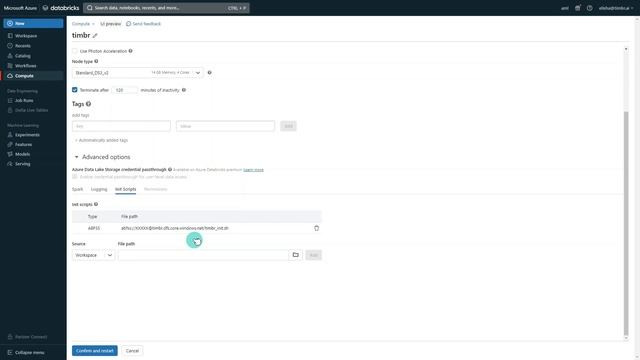Click the scrollbar up arrow
640x360 pixels.
click(x=626, y=49)
